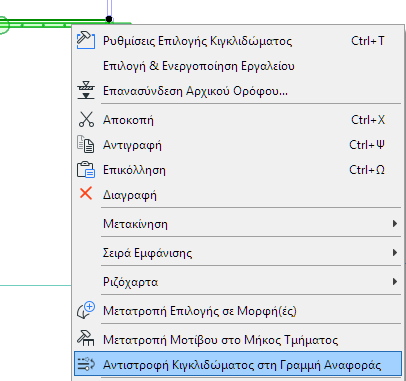Expand the Μετακίνηση submenu arrow

coord(395,223)
